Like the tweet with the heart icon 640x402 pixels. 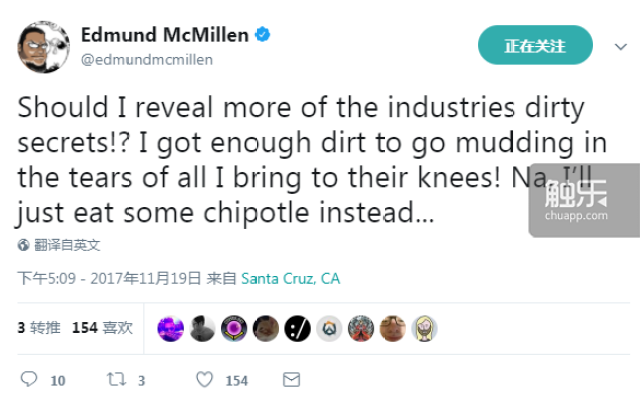point(204,380)
